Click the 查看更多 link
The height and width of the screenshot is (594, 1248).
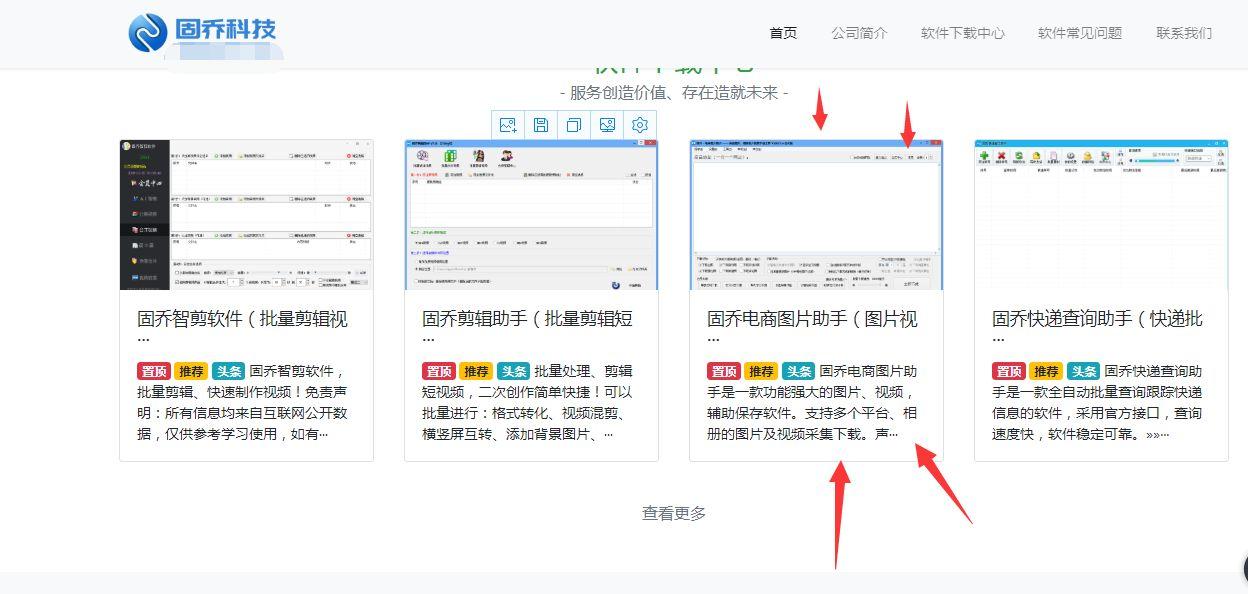674,513
